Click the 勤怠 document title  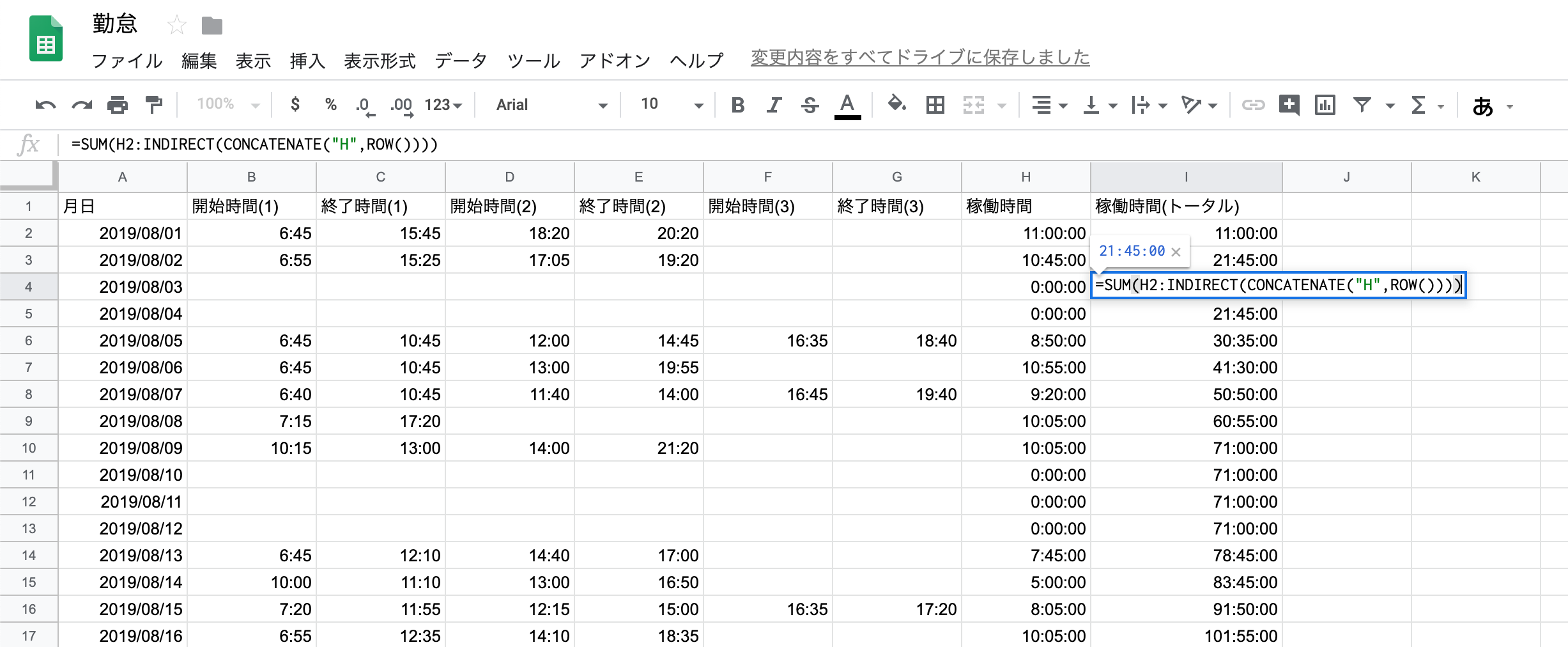pos(115,24)
